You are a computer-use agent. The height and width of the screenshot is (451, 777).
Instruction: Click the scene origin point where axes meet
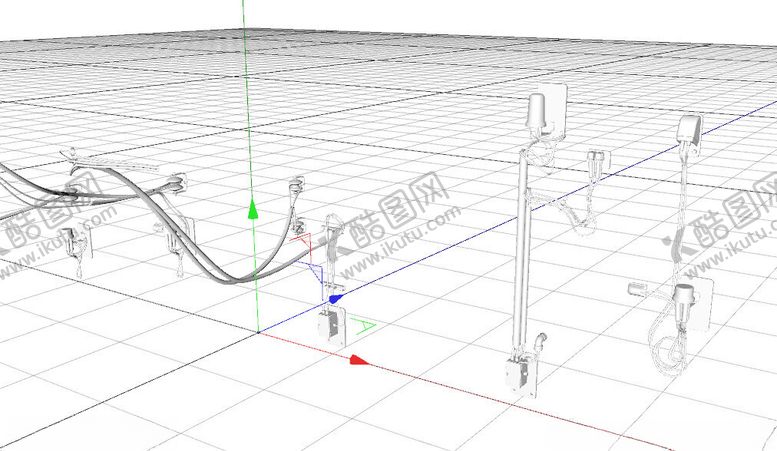pos(258,331)
